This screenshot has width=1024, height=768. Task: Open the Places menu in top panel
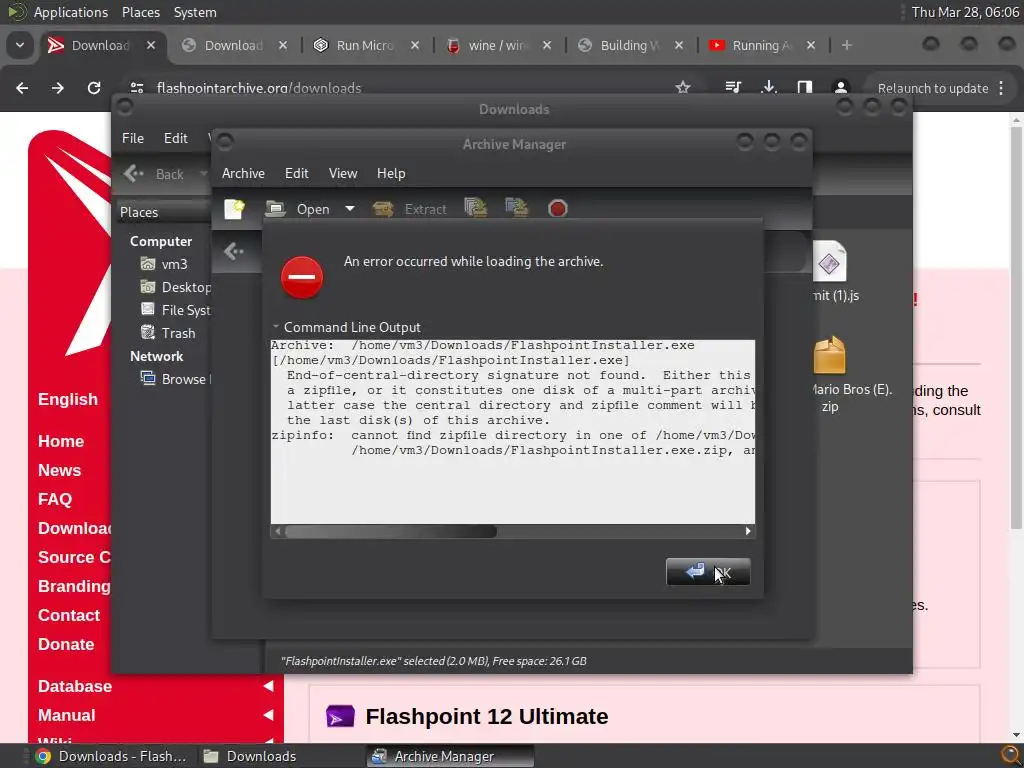140,12
